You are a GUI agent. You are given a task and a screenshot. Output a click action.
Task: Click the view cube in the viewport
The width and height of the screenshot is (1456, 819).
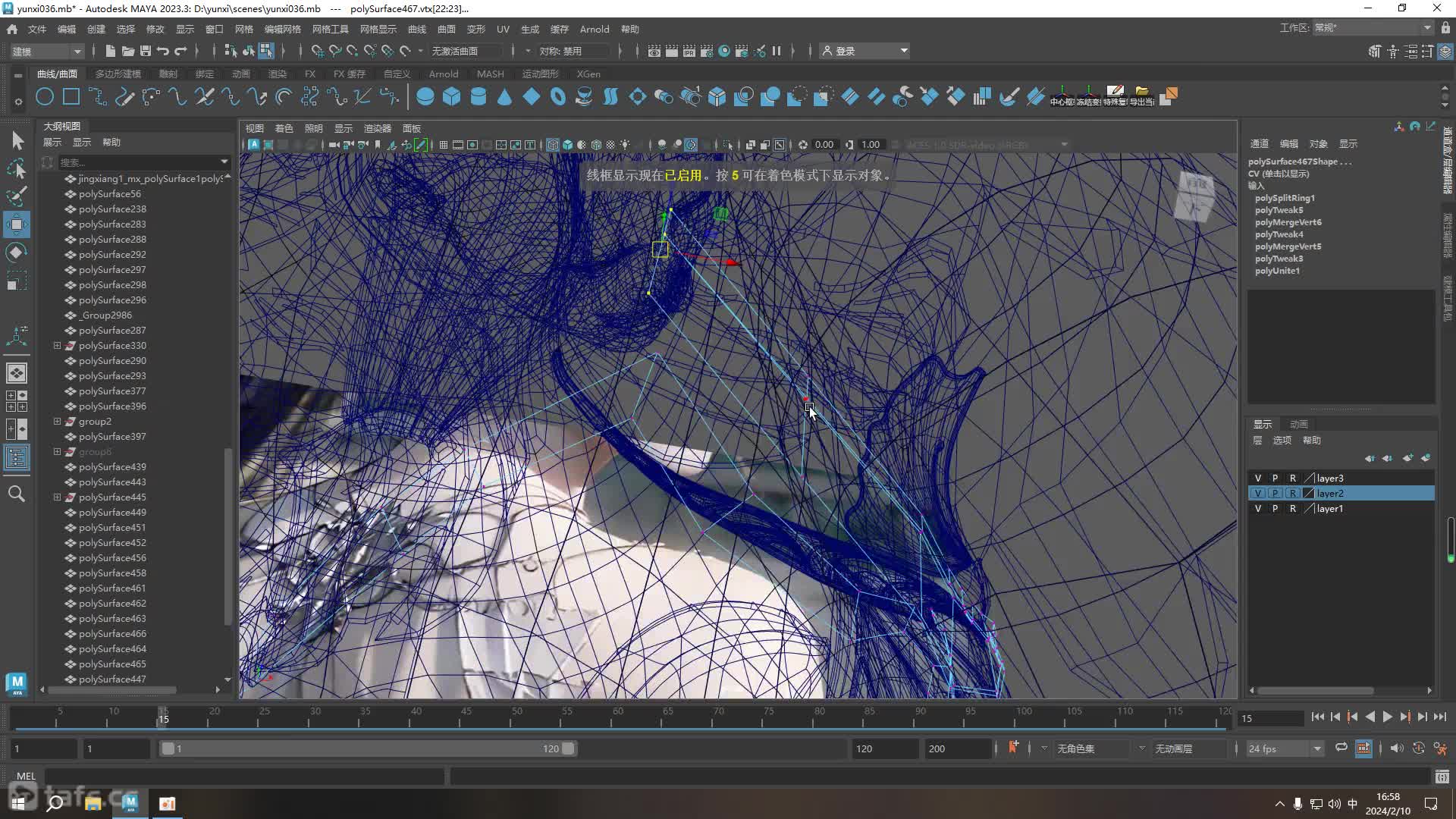[1195, 196]
